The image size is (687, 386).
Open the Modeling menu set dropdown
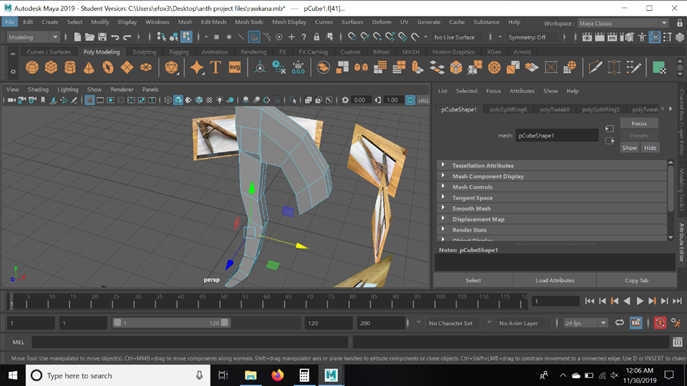(33, 37)
